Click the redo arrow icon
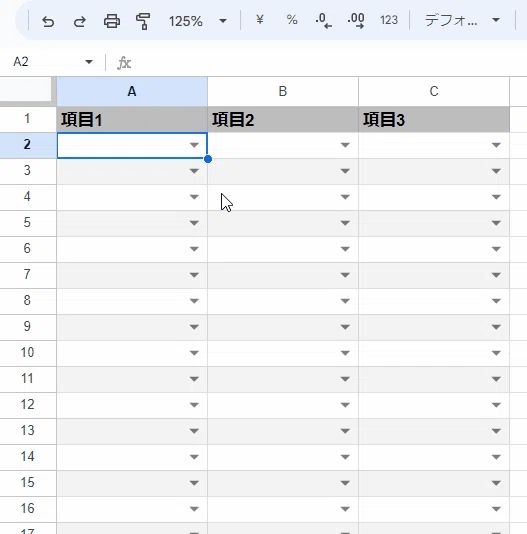 [x=80, y=21]
